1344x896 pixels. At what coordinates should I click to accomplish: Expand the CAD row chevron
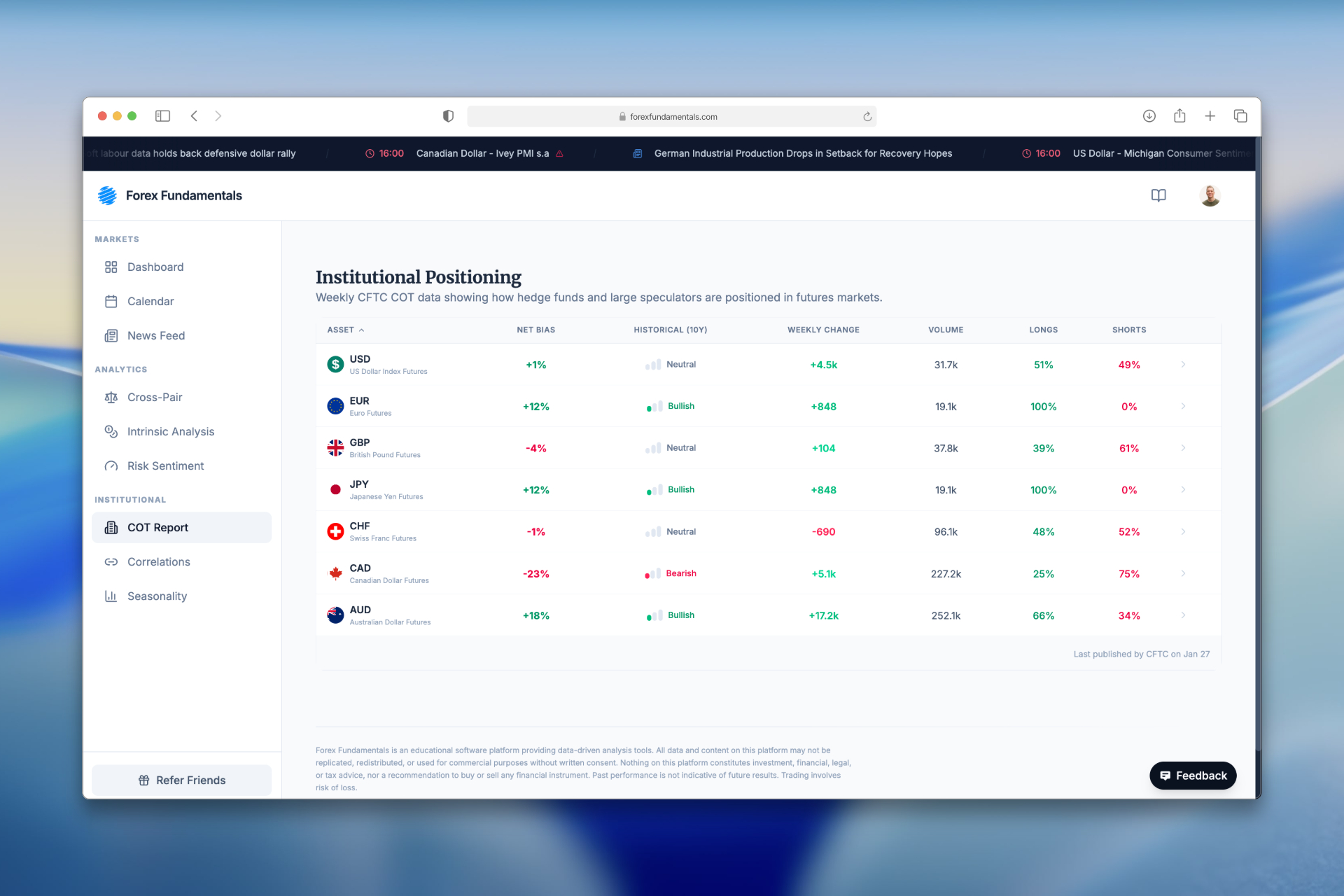[1183, 573]
